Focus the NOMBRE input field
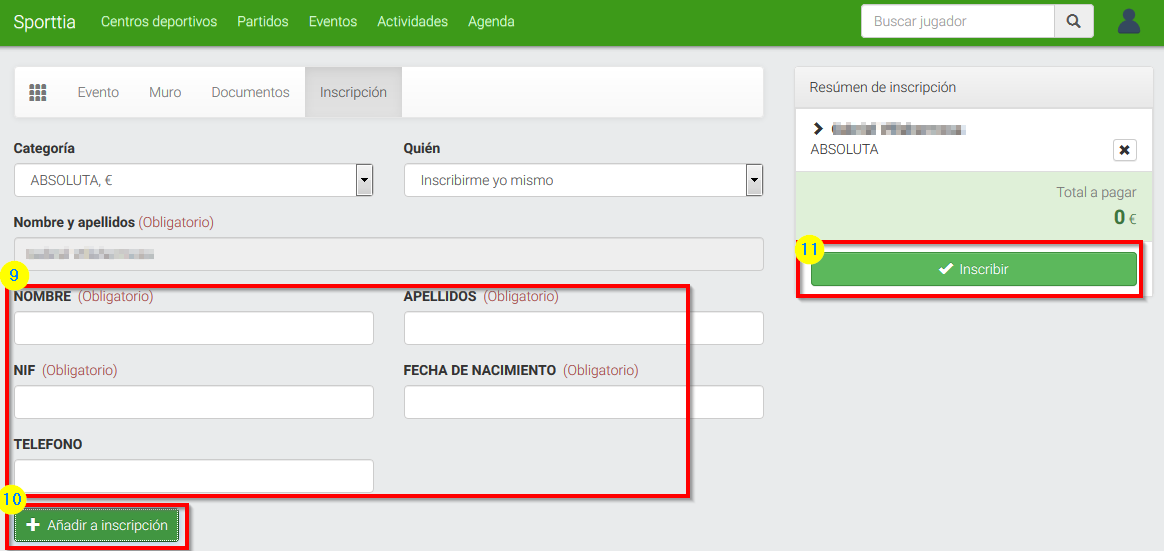This screenshot has height=551, width=1164. click(193, 328)
